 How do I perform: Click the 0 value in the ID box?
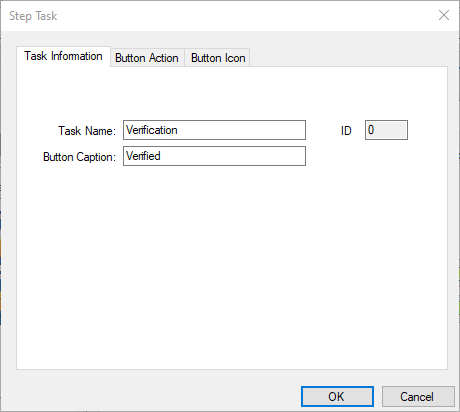[x=371, y=130]
